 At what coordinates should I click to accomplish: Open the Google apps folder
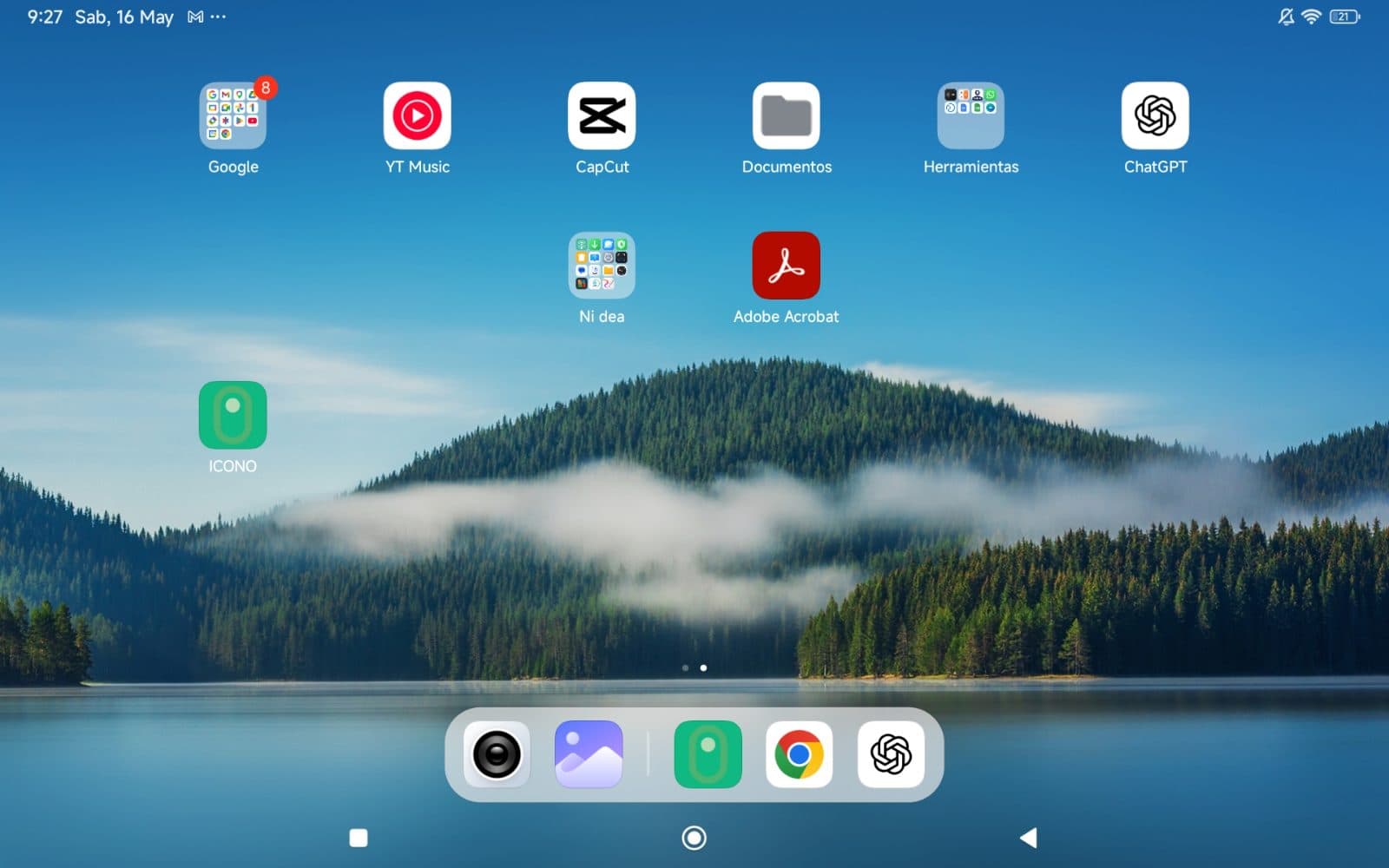(x=233, y=115)
